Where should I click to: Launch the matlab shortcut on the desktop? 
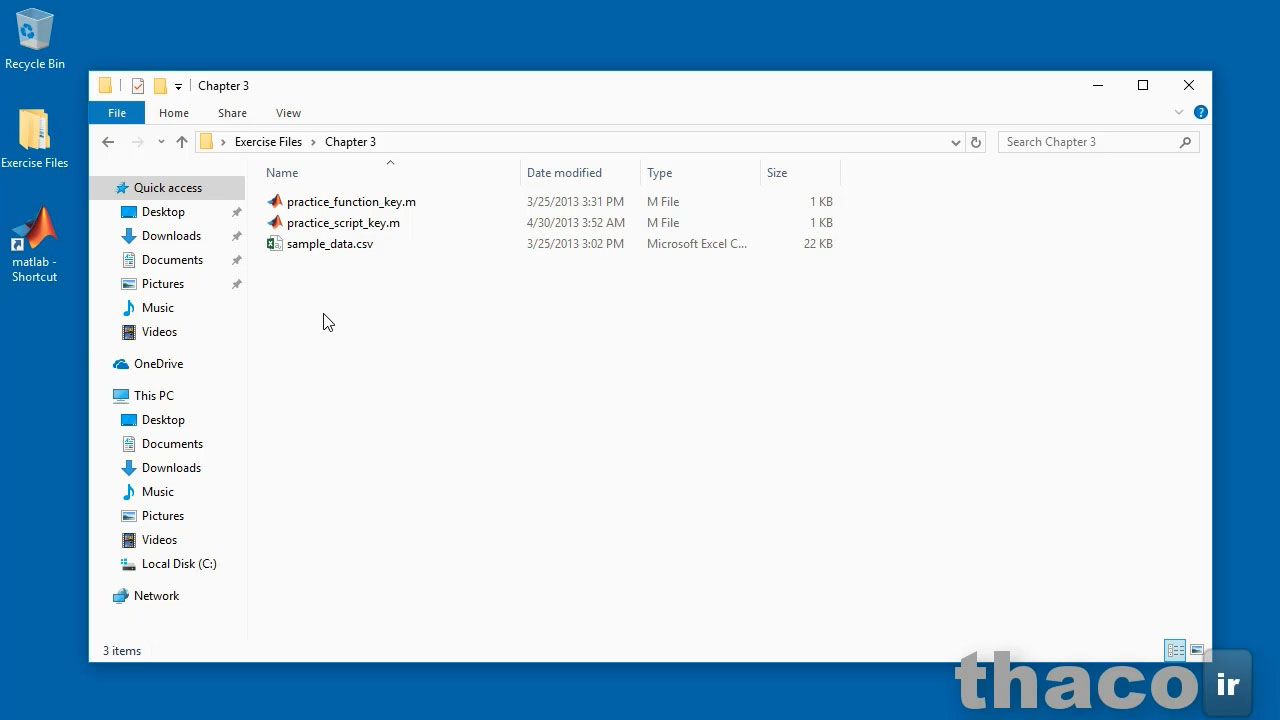[34, 245]
